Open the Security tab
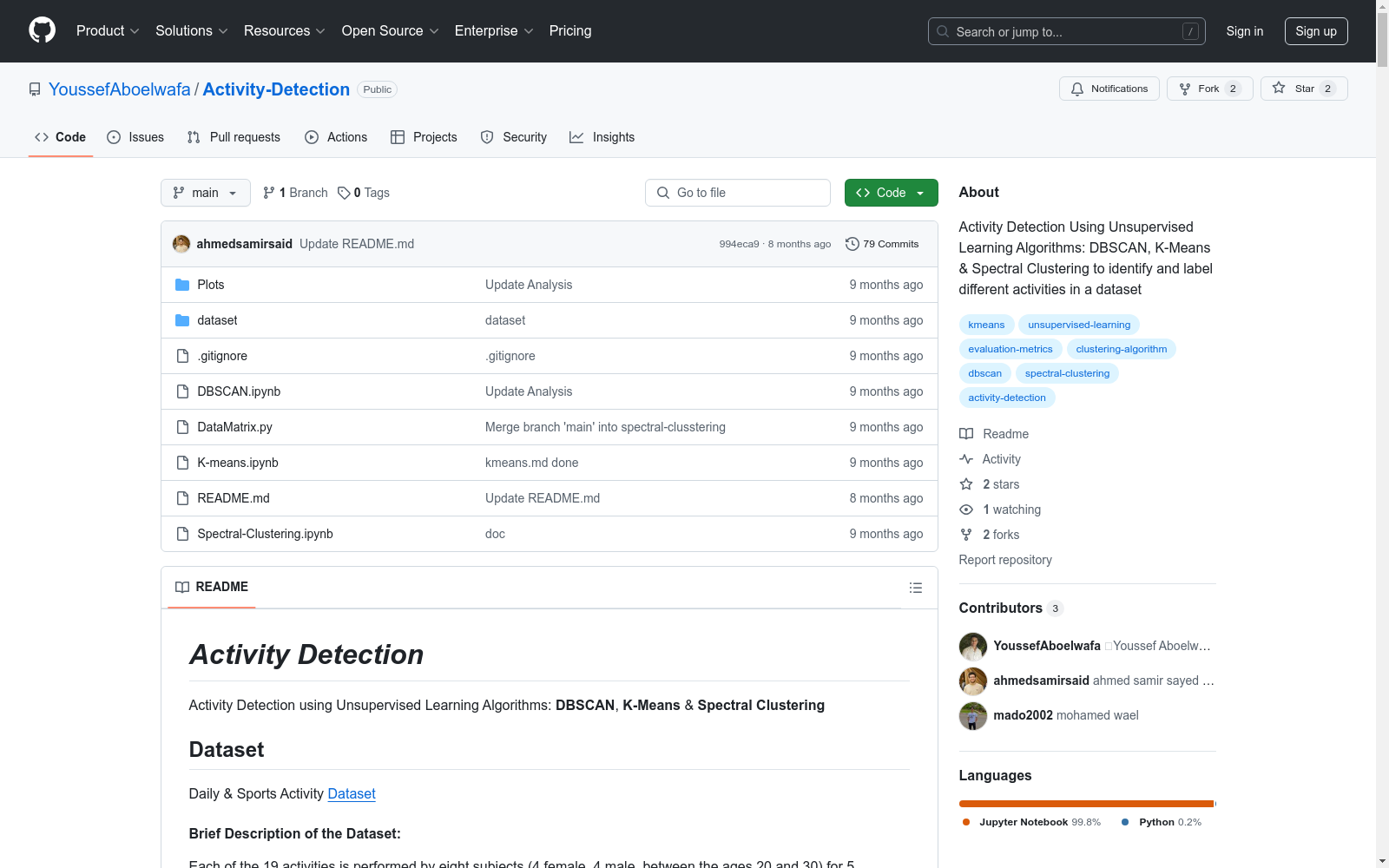Image resolution: width=1389 pixels, height=868 pixels. (514, 137)
